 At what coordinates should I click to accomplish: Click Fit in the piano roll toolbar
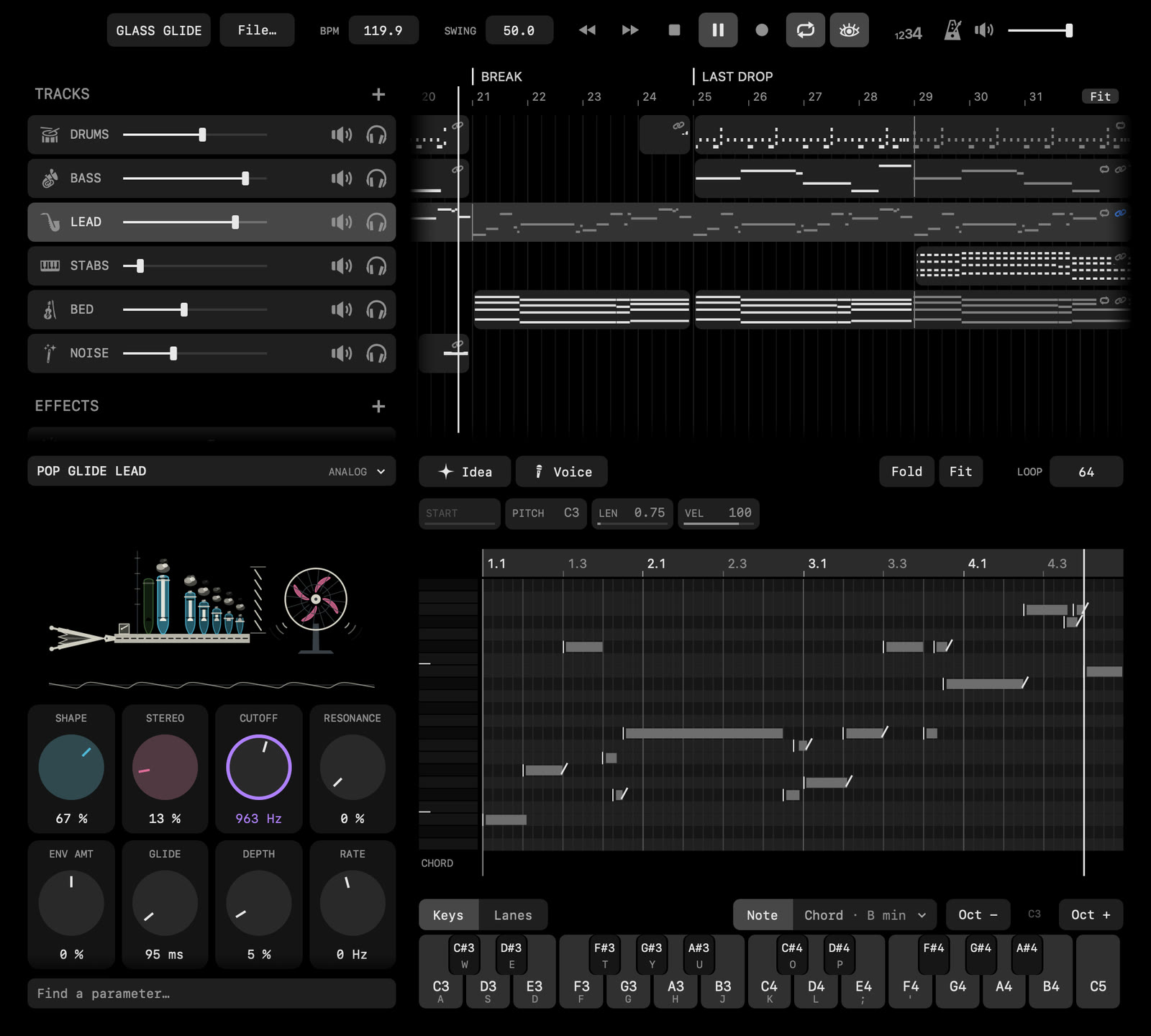point(960,472)
